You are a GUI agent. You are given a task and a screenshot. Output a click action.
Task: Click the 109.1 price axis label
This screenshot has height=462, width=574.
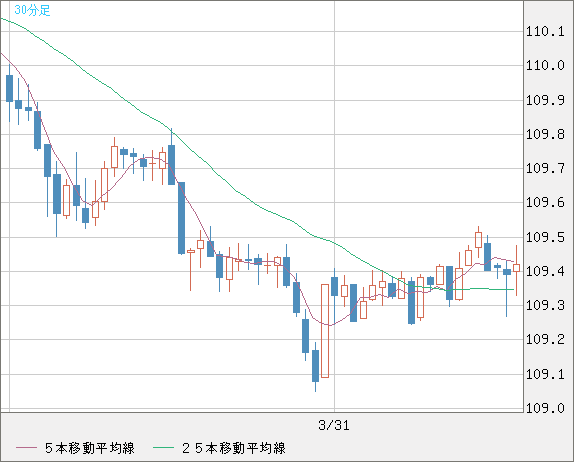545,374
